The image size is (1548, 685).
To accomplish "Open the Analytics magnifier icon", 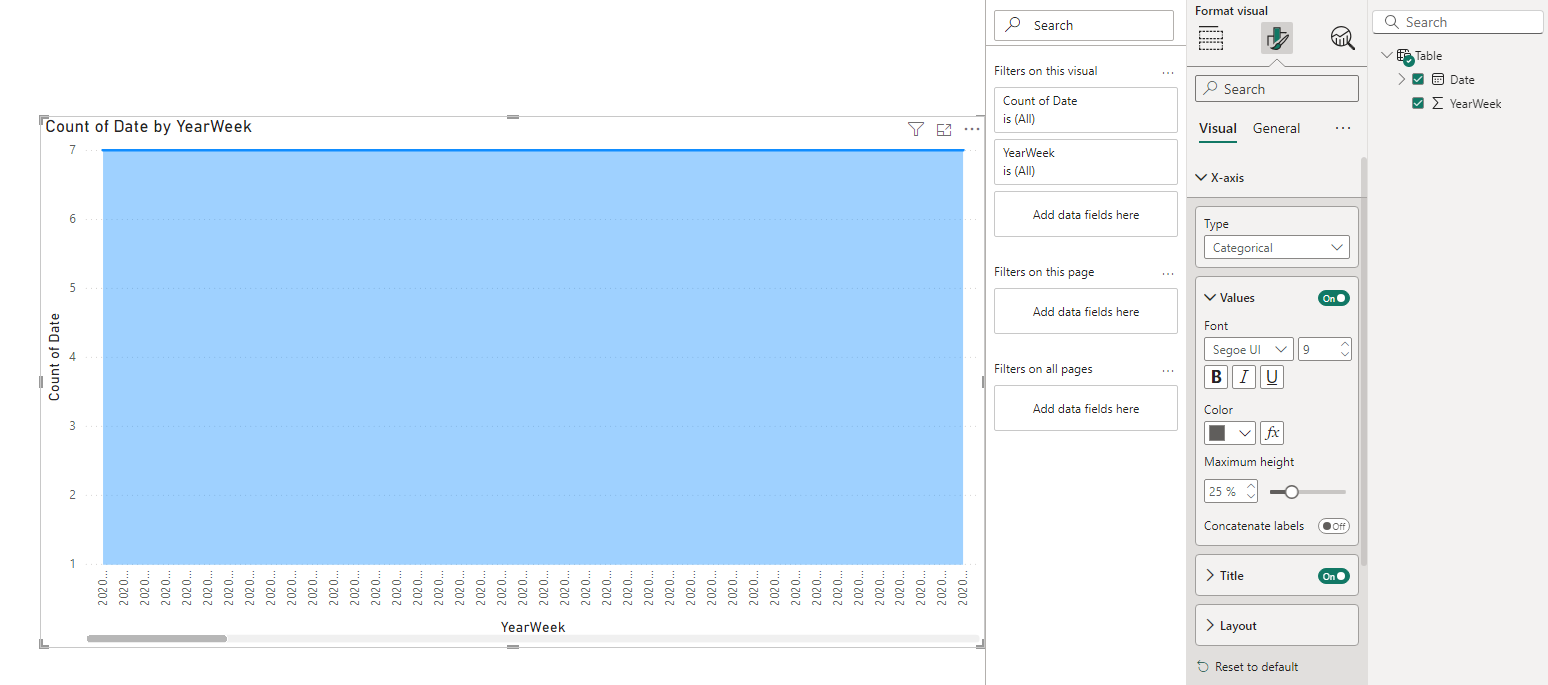I will (1343, 39).
